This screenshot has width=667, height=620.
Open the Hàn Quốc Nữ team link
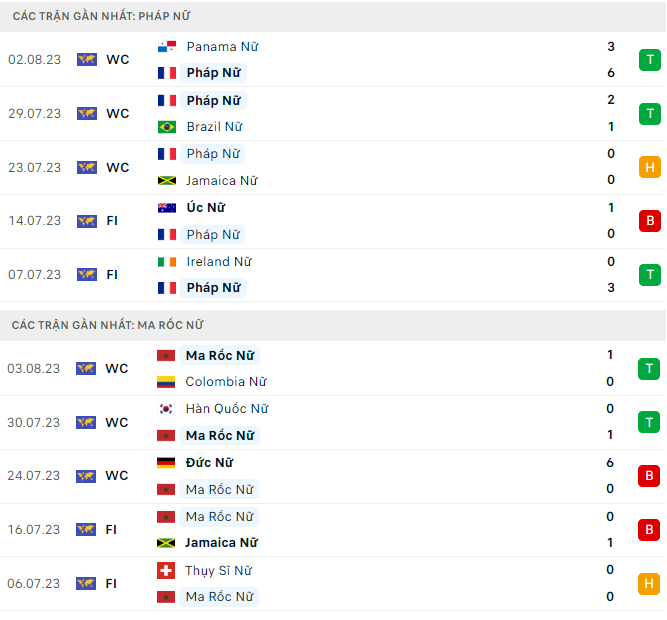[226, 409]
